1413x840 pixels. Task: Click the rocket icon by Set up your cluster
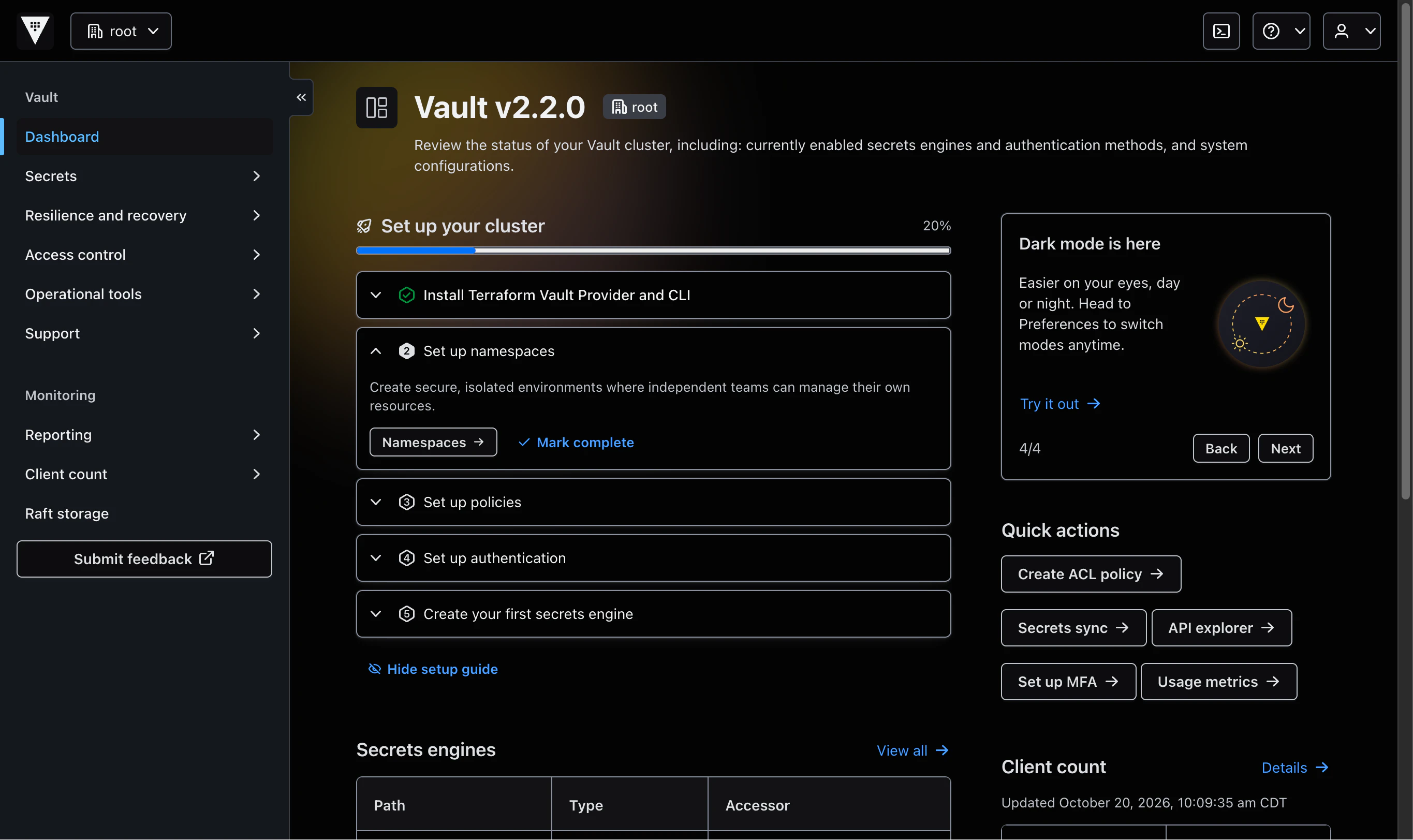tap(364, 226)
